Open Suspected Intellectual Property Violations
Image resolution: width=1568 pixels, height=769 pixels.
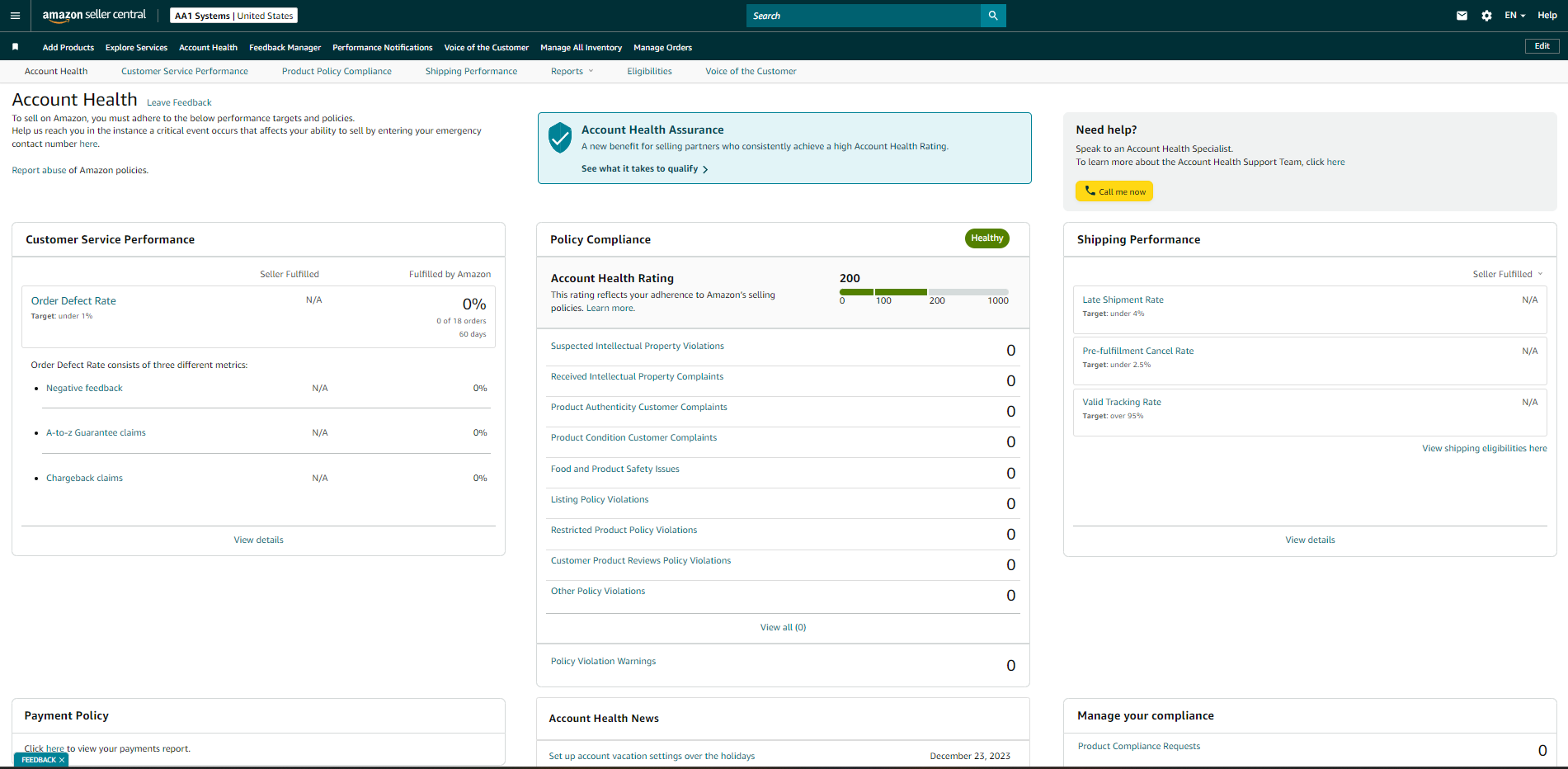[638, 347]
